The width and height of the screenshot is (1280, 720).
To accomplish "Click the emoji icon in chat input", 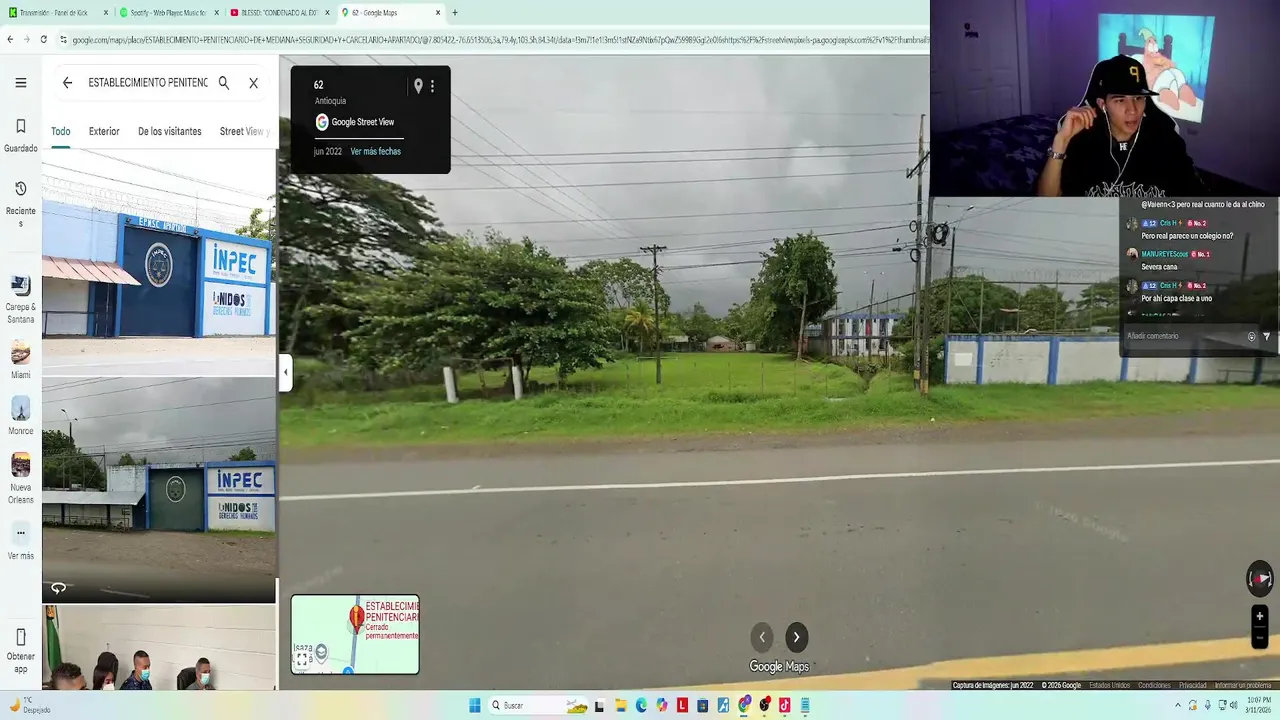I will [x=1251, y=336].
